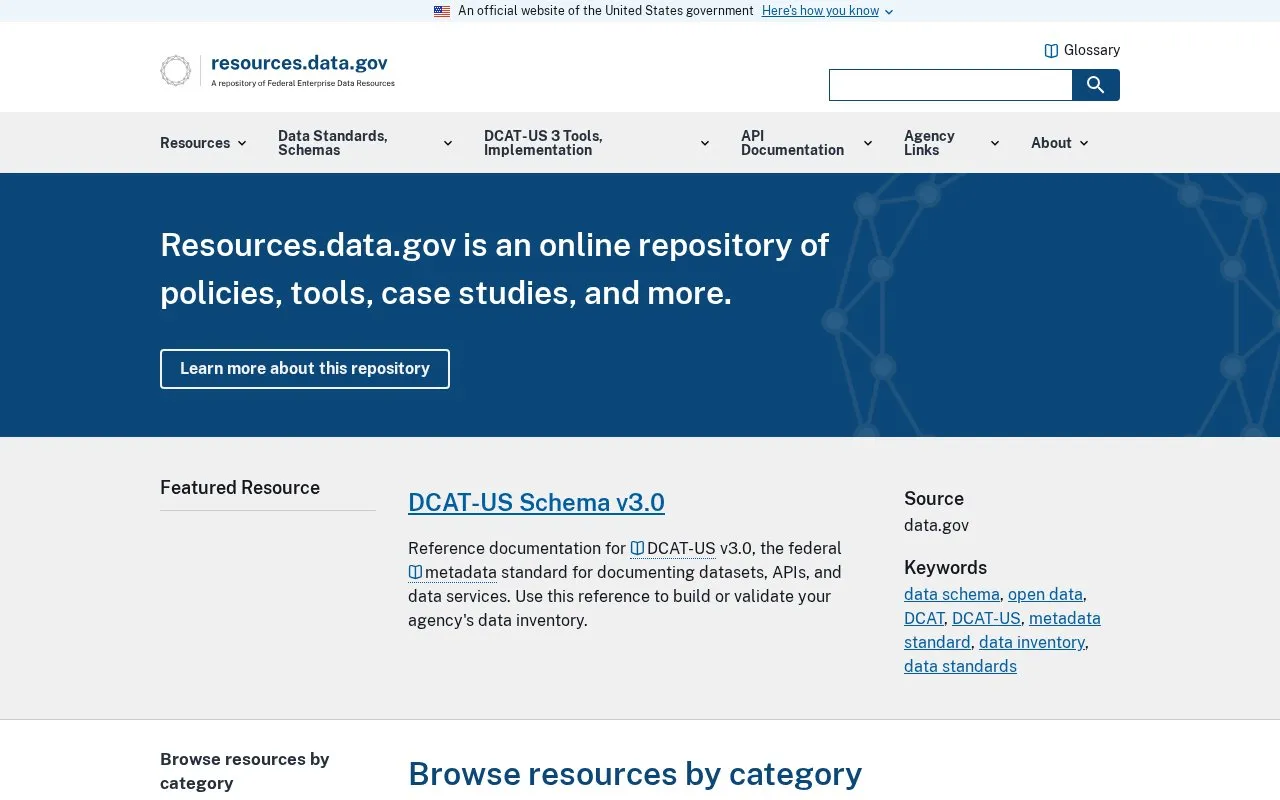
Task: Click "An official website" banner text
Action: pos(606,11)
